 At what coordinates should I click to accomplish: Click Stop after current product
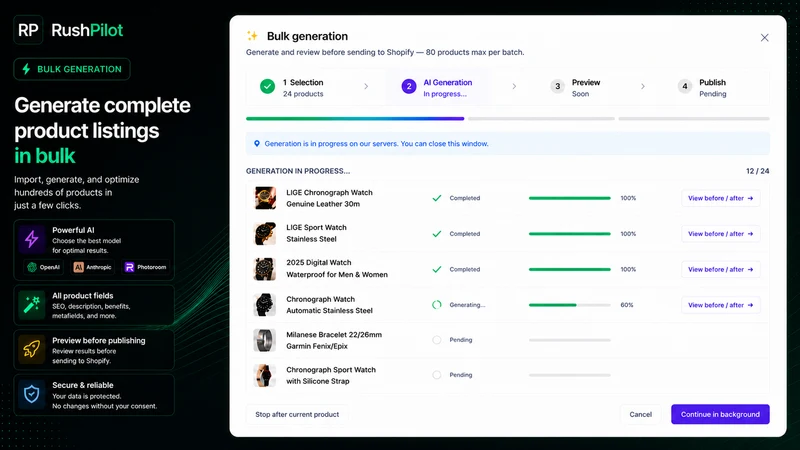[x=297, y=414]
